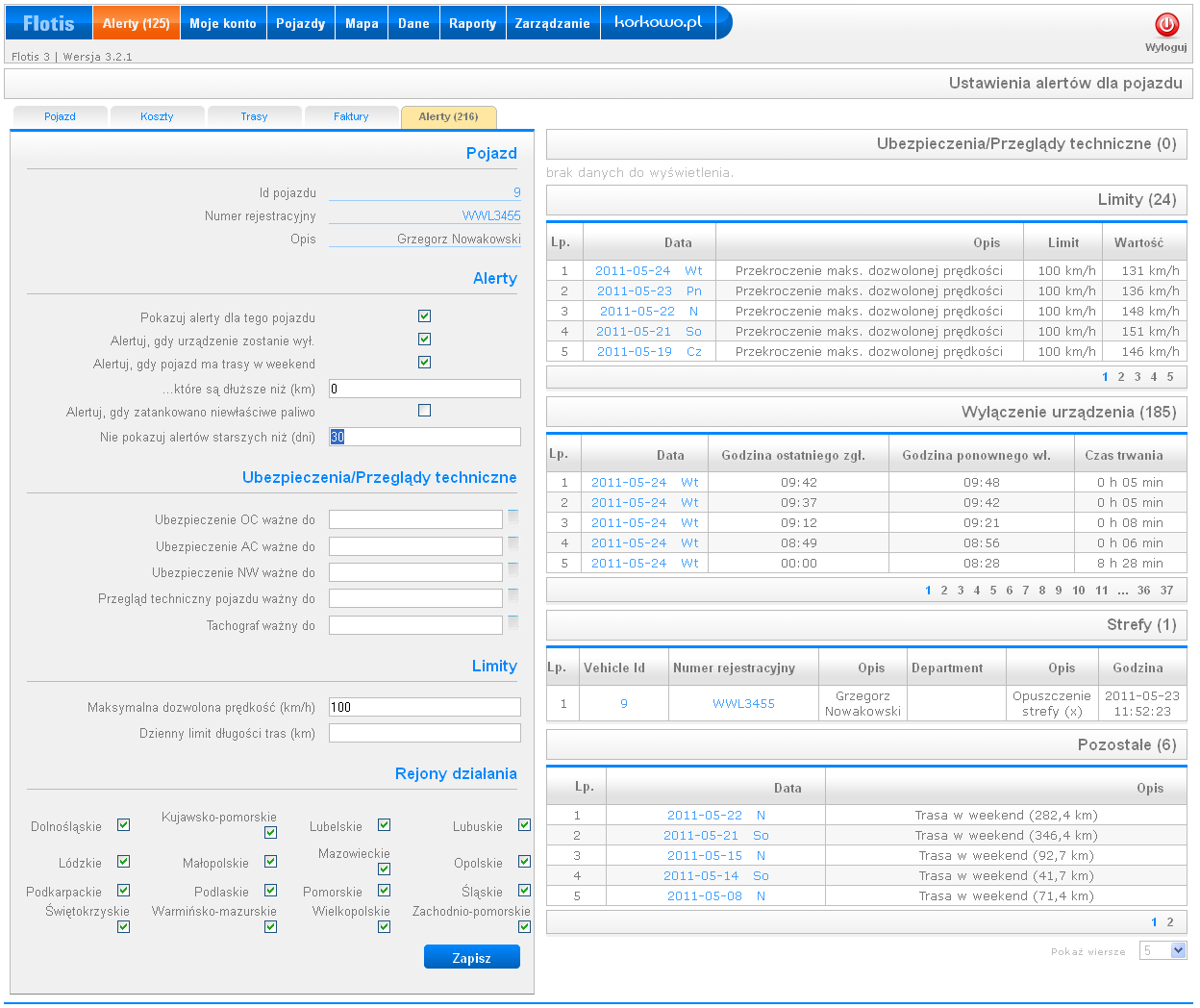Uncheck the Kujawsko-pomorskie region
Image resolution: width=1200 pixels, height=1008 pixels.
pyautogui.click(x=270, y=833)
